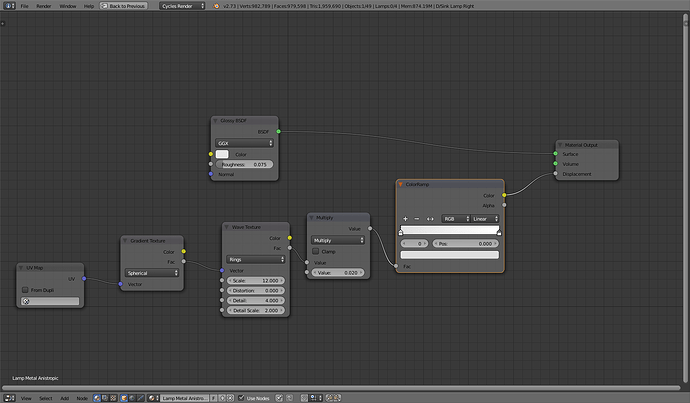Flip the ColorRamp with arrows icon

(430, 219)
